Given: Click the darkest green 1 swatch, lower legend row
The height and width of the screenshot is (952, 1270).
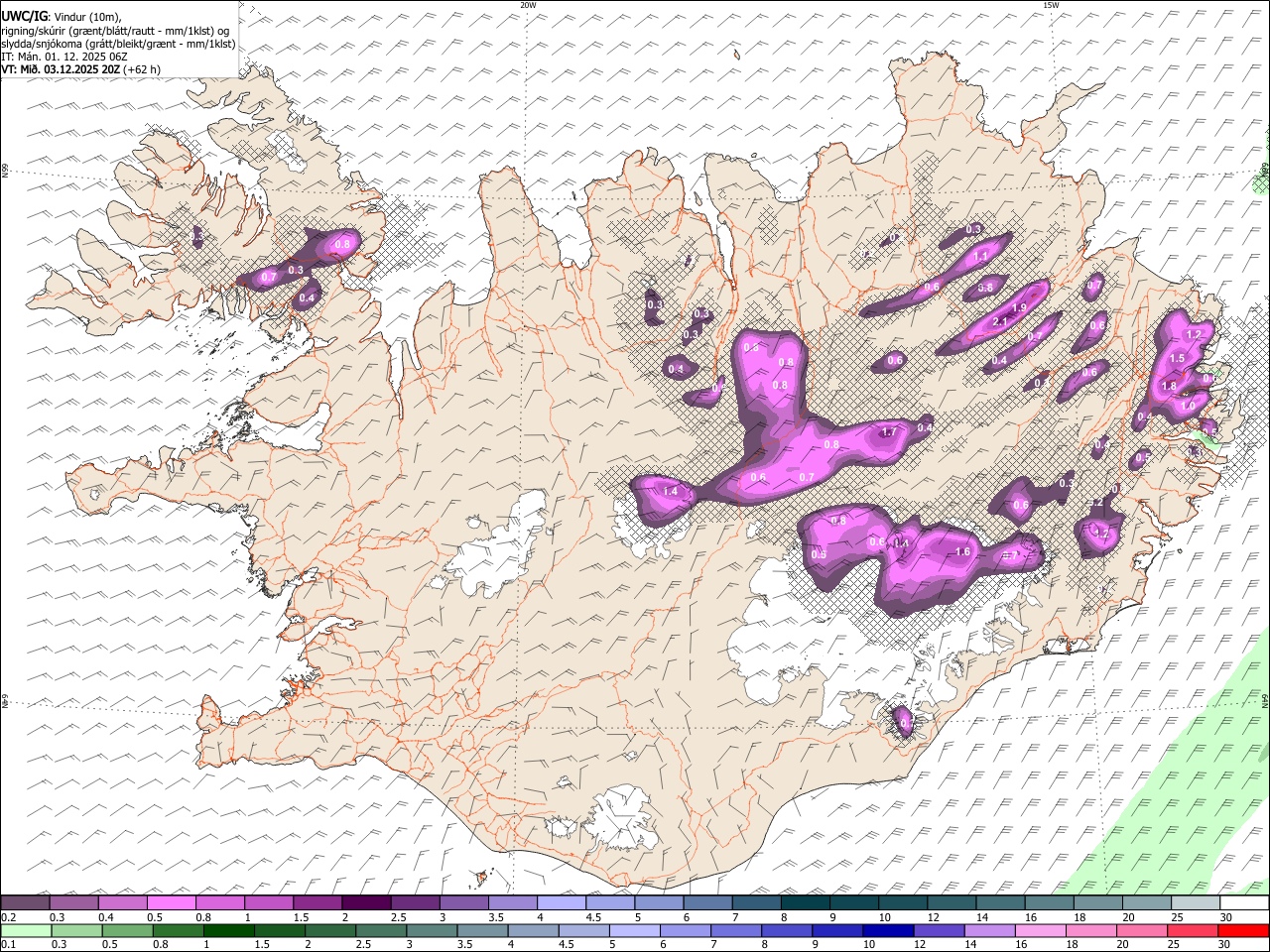Looking at the screenshot, I should (x=228, y=931).
